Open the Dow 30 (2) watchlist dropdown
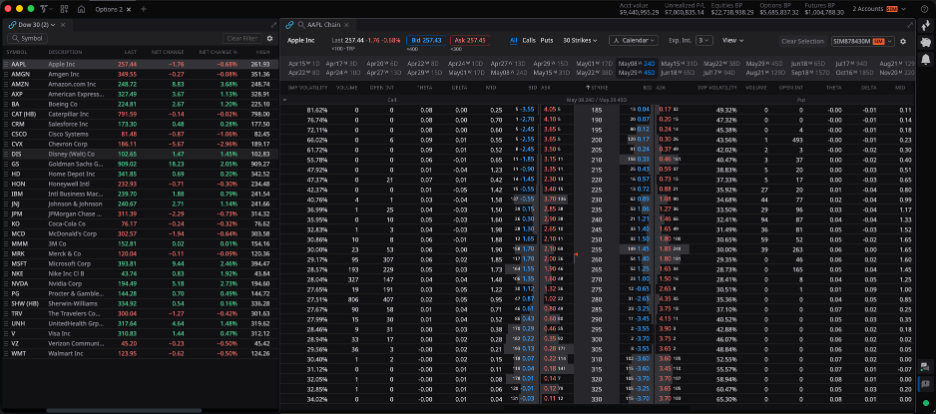This screenshot has width=936, height=414. (36, 25)
